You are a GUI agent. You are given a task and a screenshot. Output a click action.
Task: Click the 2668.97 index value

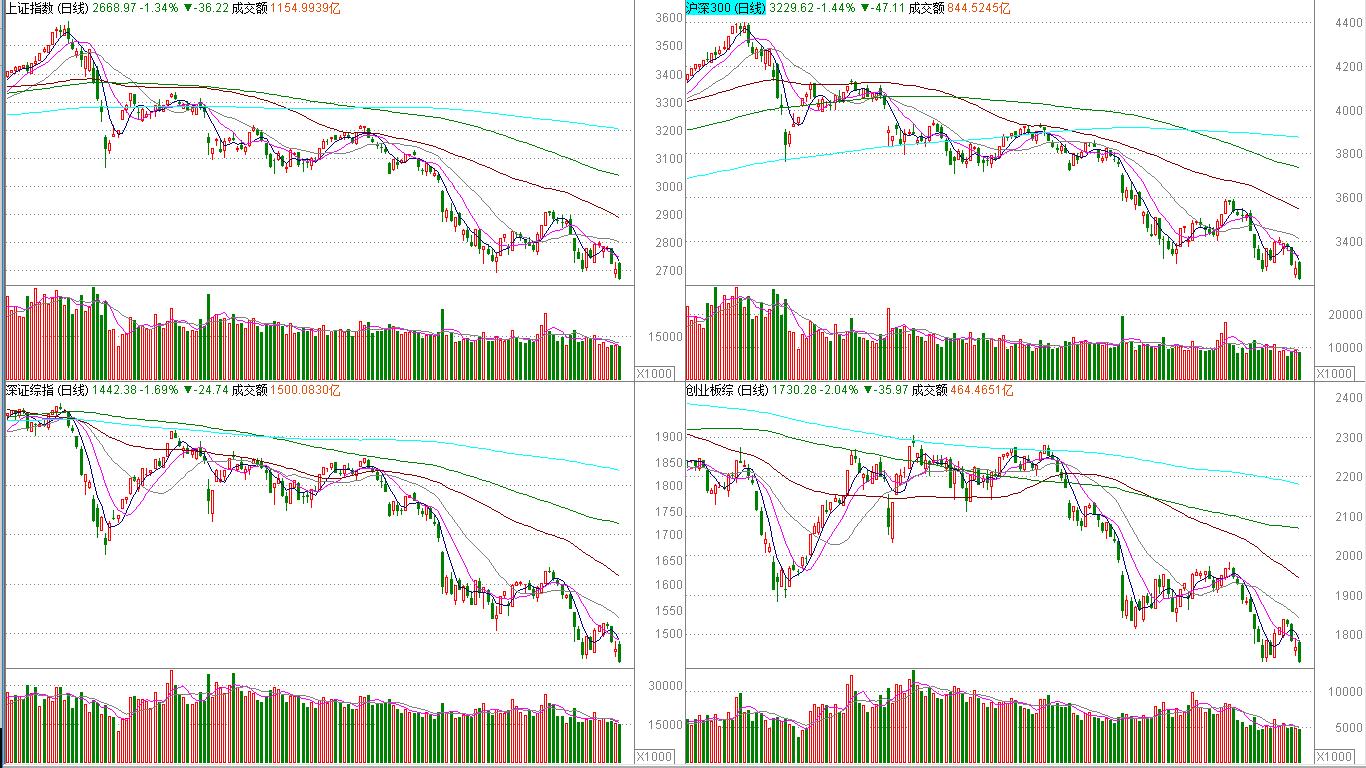coord(114,8)
